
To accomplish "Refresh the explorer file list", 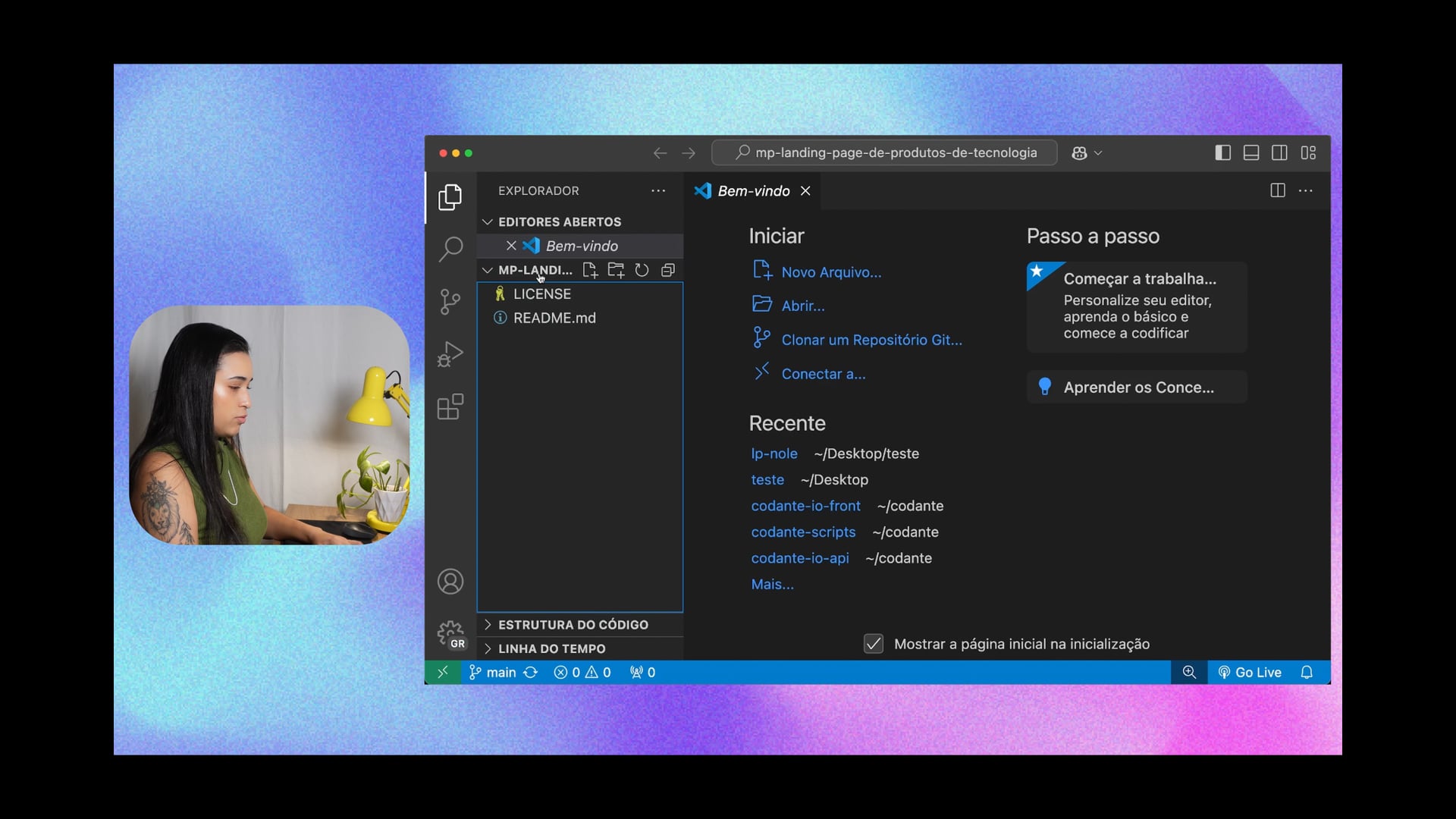I will [642, 270].
